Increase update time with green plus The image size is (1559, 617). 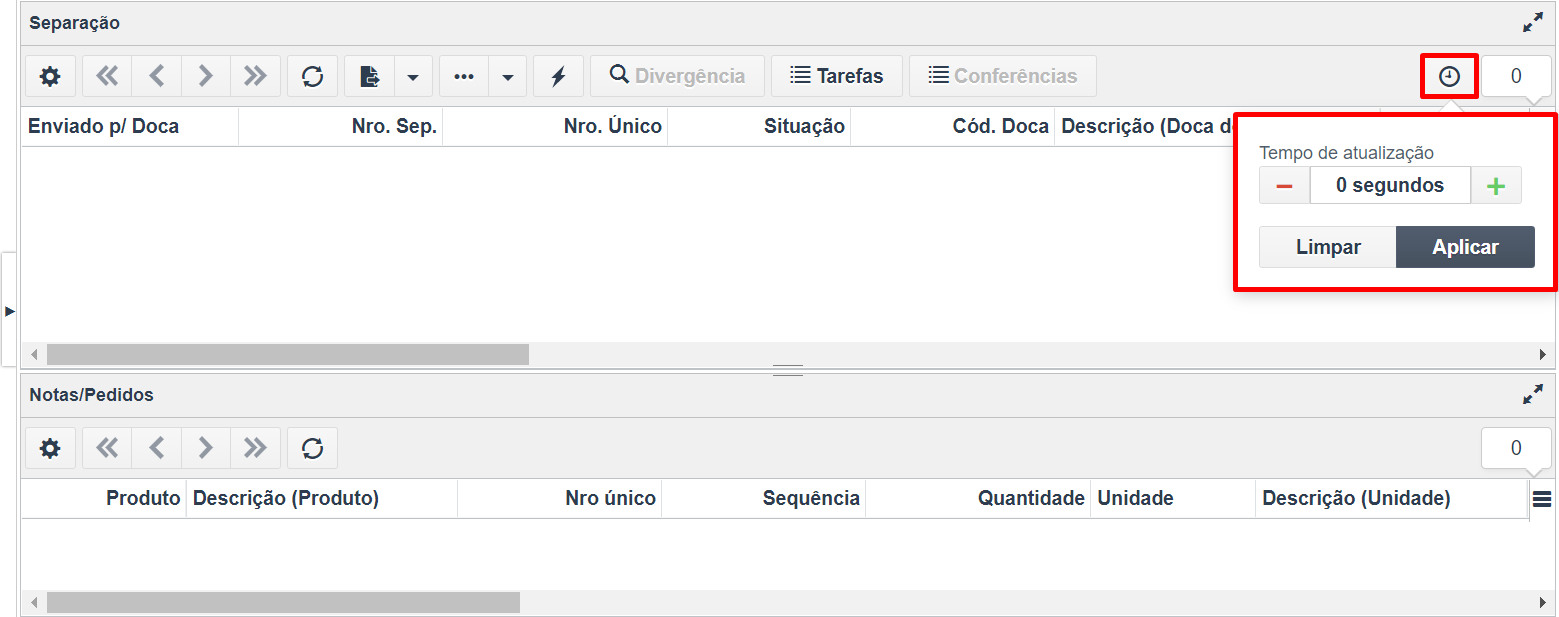(x=1496, y=186)
